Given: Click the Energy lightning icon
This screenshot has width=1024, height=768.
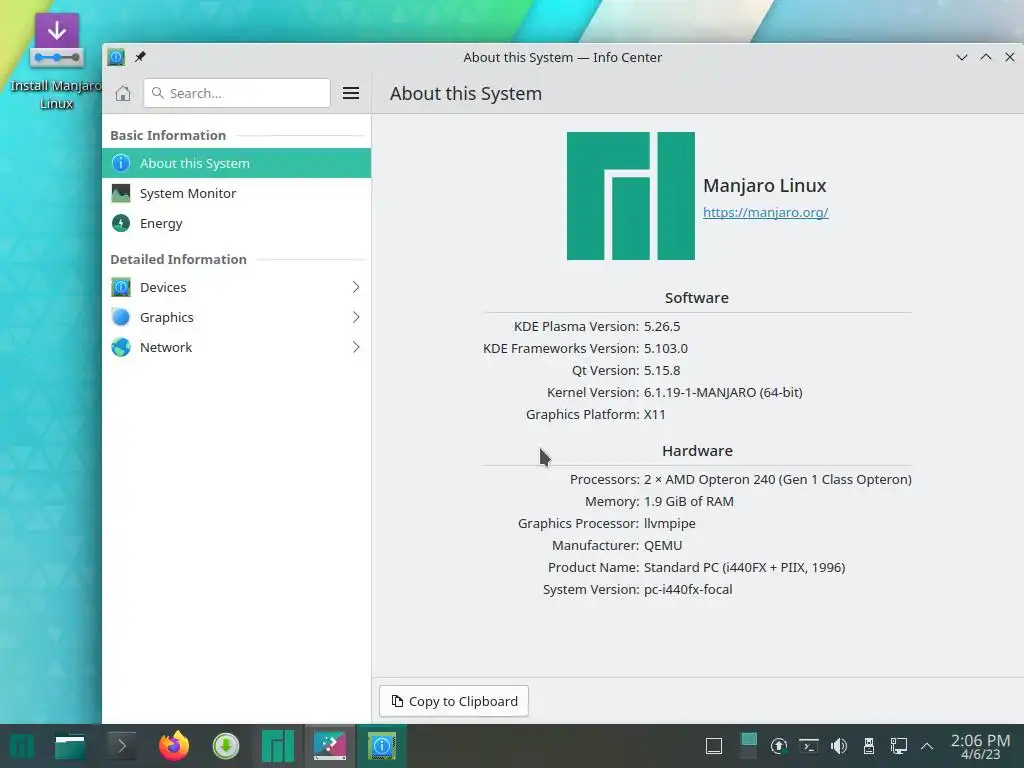Looking at the screenshot, I should [x=121, y=223].
